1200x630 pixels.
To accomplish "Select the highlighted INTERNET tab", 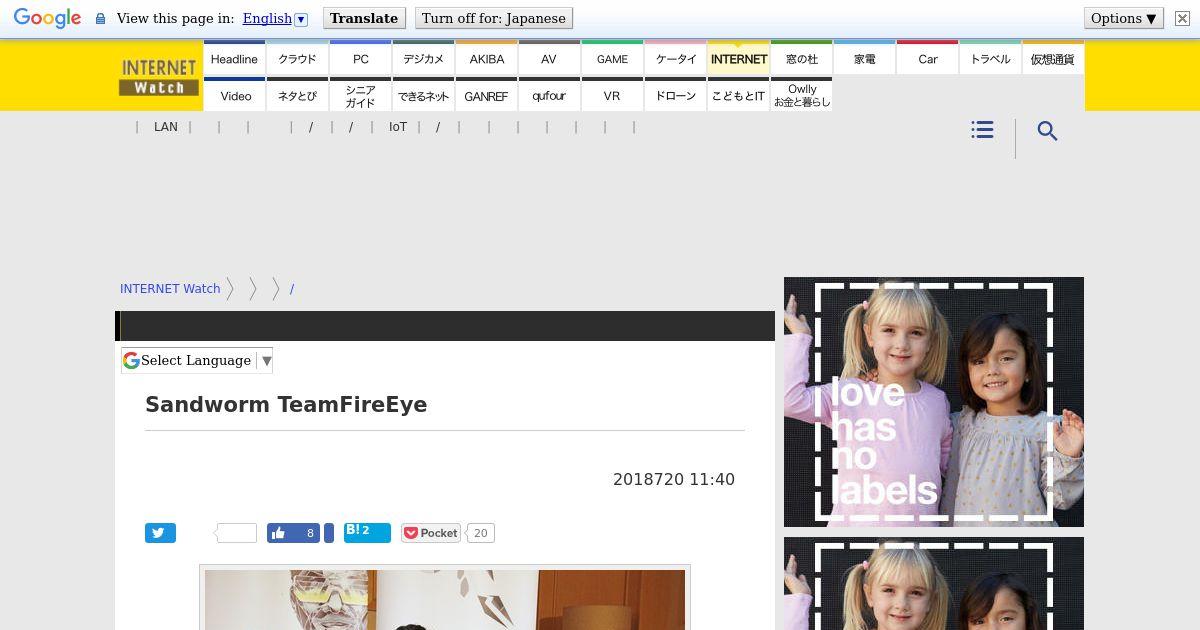I will click(738, 59).
